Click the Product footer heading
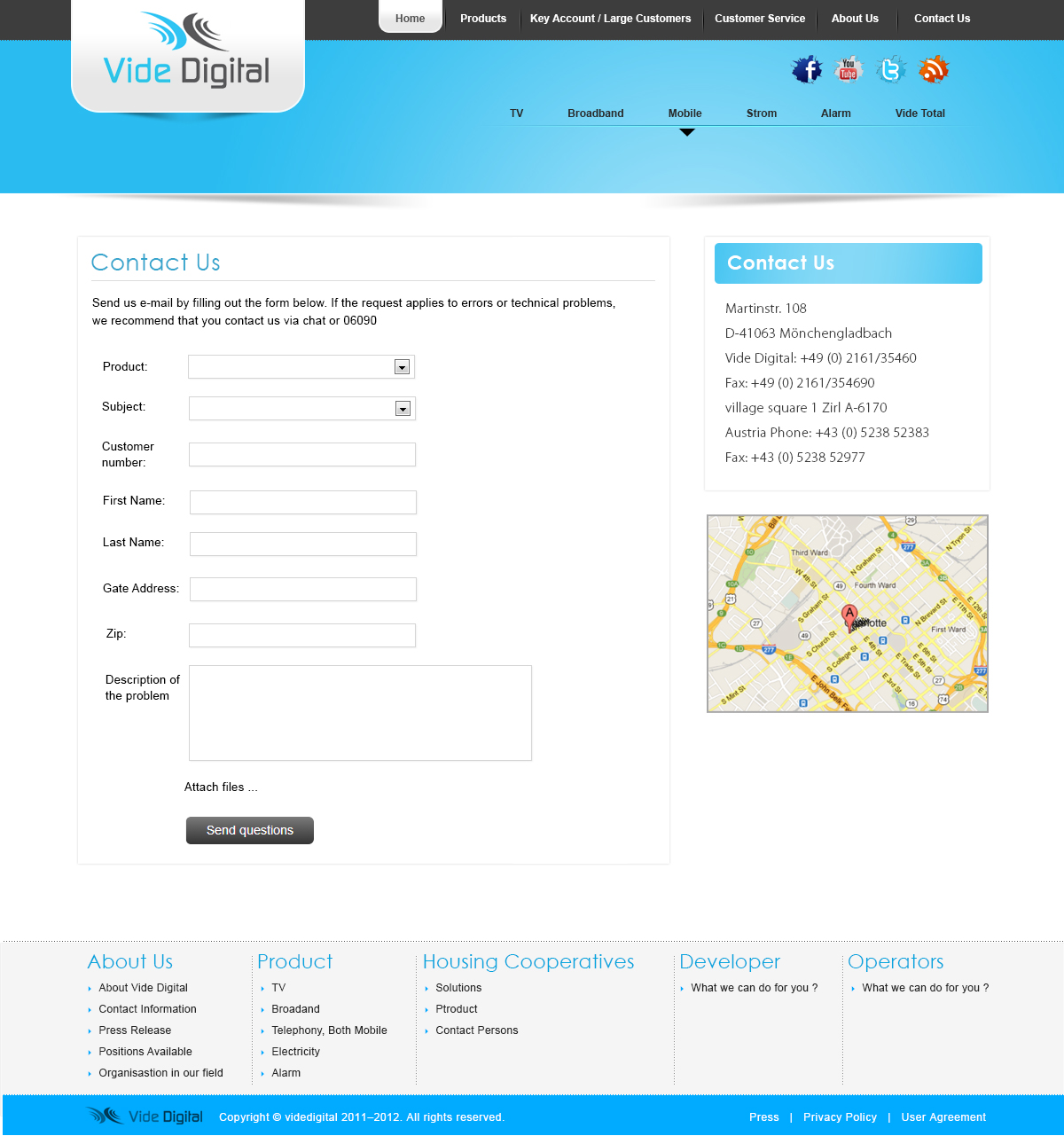The image size is (1064, 1136). coord(295,961)
